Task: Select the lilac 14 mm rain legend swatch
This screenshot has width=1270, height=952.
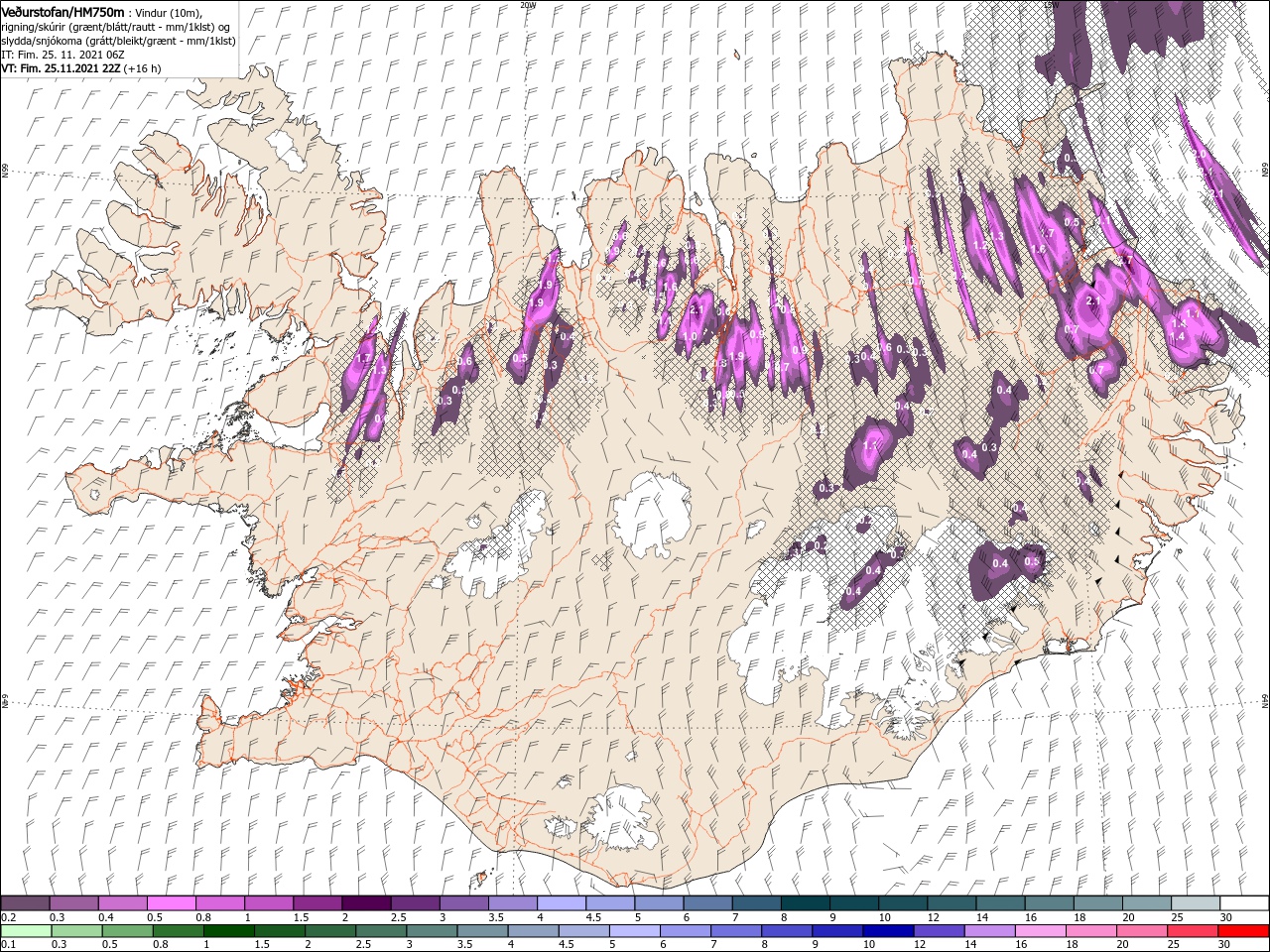Action: 990,931
